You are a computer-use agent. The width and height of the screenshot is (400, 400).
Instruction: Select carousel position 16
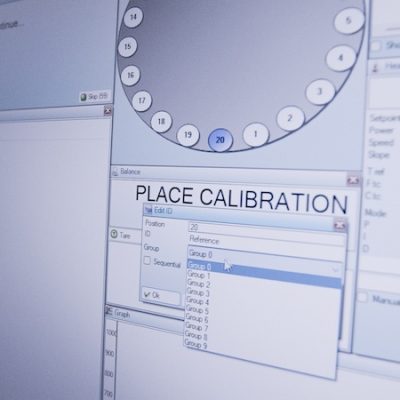coord(130,75)
